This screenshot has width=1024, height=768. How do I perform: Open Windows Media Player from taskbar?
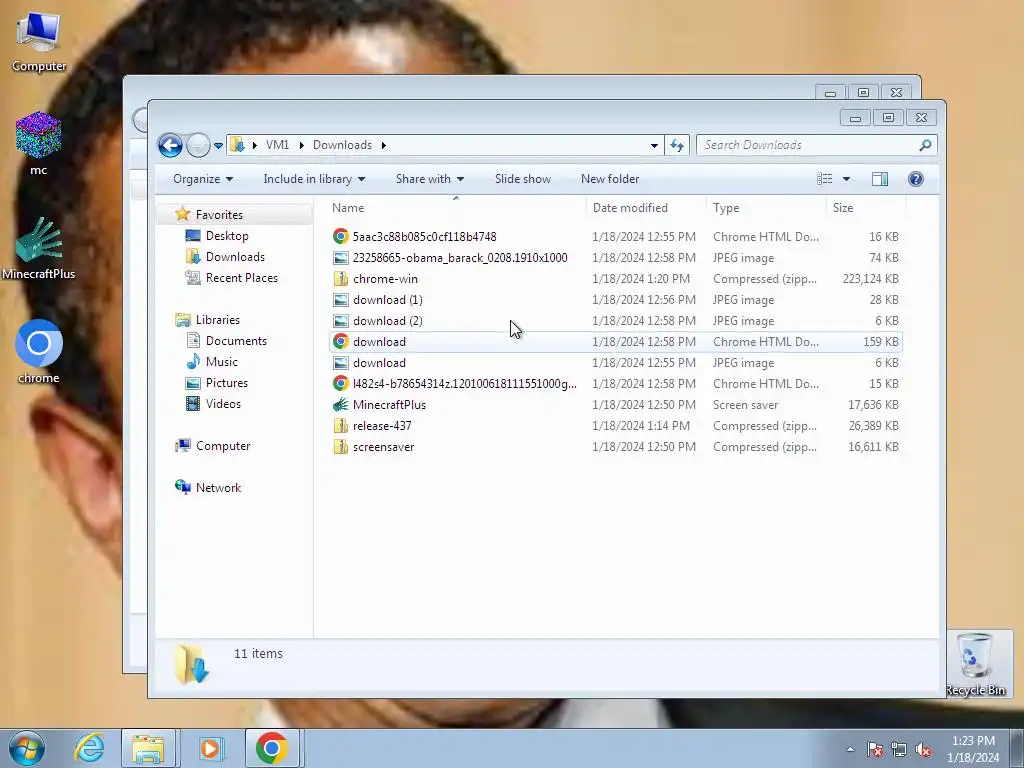point(210,748)
